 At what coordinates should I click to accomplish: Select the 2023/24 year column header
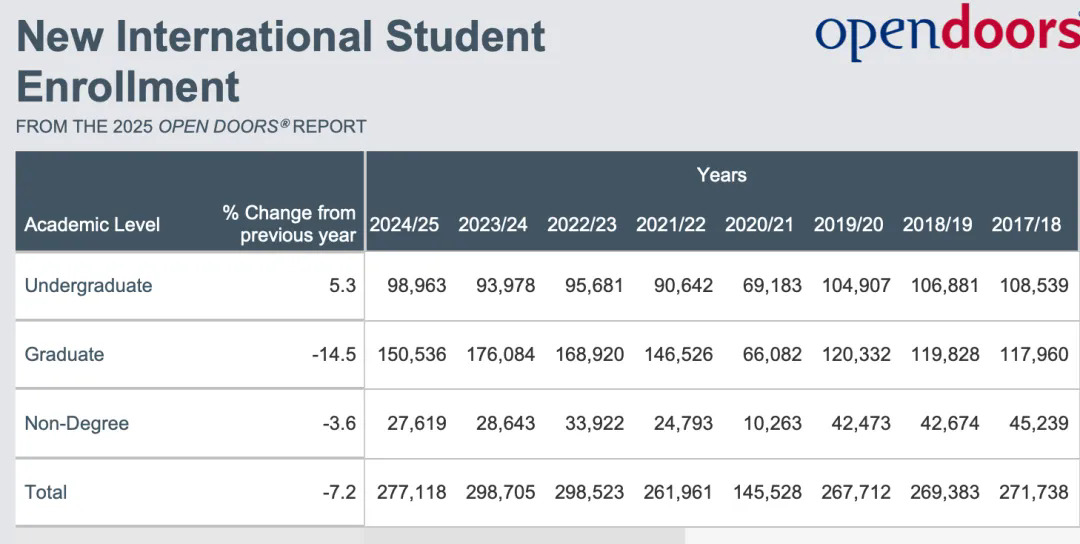(493, 224)
